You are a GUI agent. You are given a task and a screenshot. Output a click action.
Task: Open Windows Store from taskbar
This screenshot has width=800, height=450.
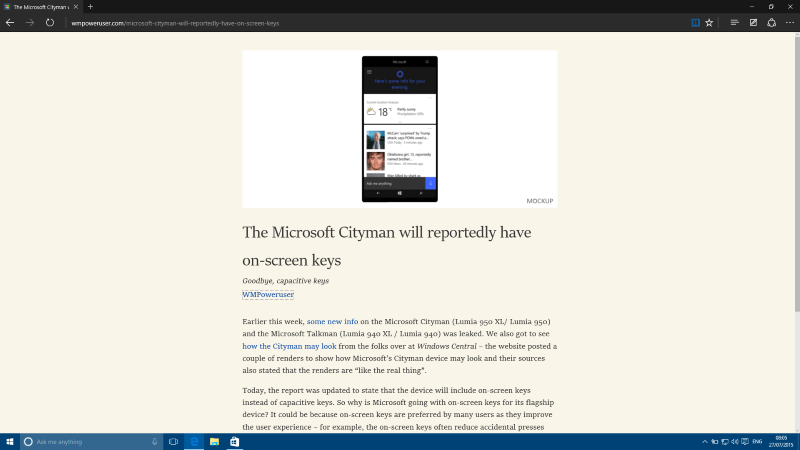[x=234, y=441]
